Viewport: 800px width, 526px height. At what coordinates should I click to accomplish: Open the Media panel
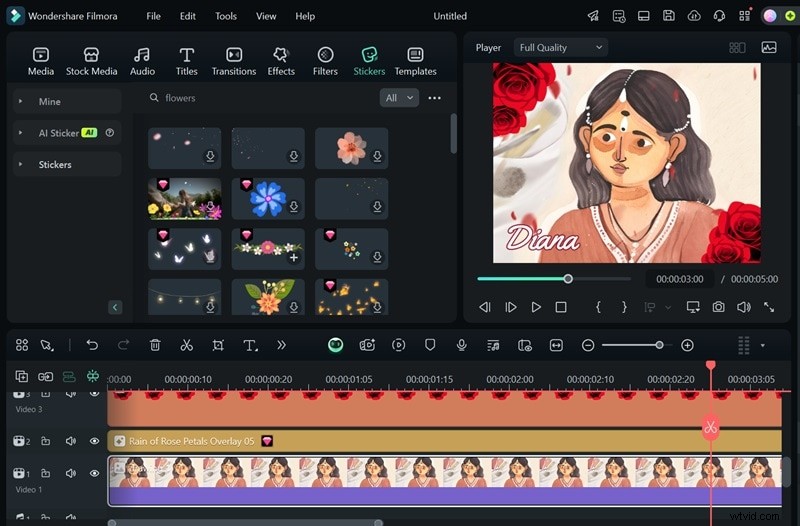[41, 61]
